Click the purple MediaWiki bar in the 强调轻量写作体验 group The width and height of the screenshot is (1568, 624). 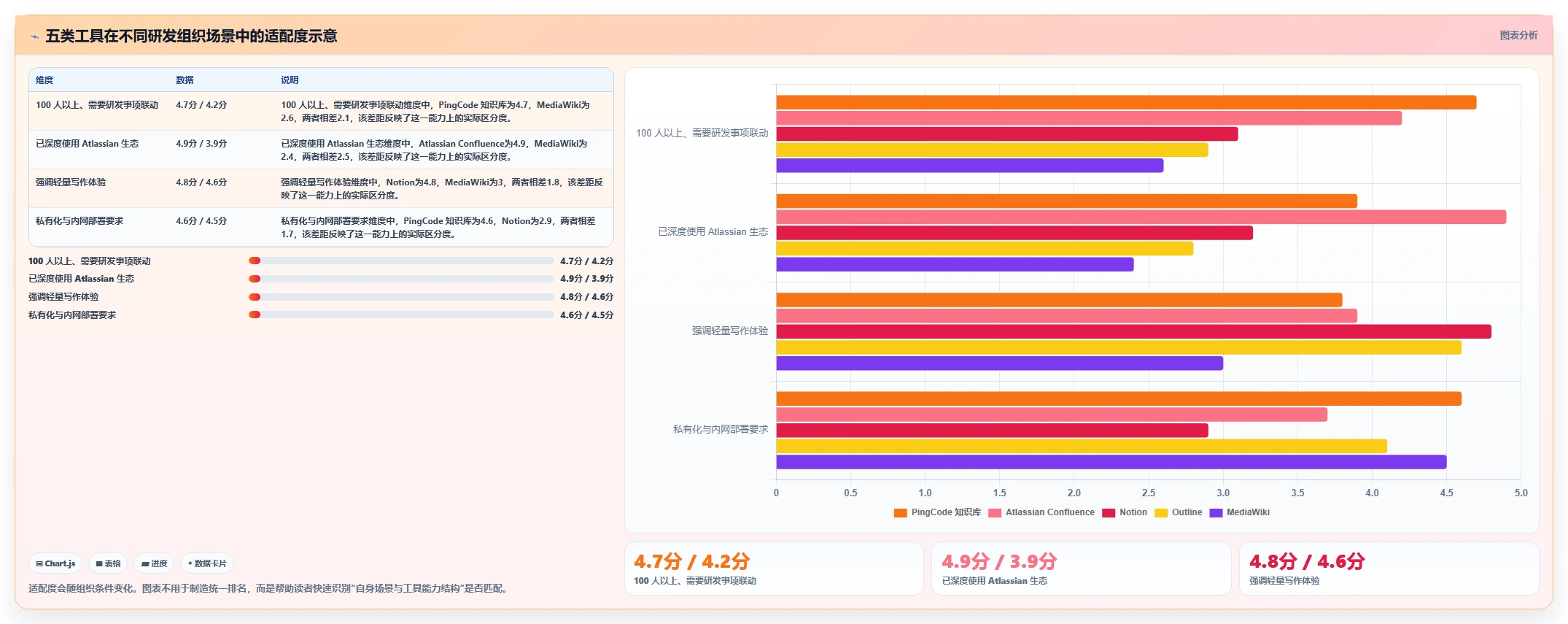point(1000,363)
